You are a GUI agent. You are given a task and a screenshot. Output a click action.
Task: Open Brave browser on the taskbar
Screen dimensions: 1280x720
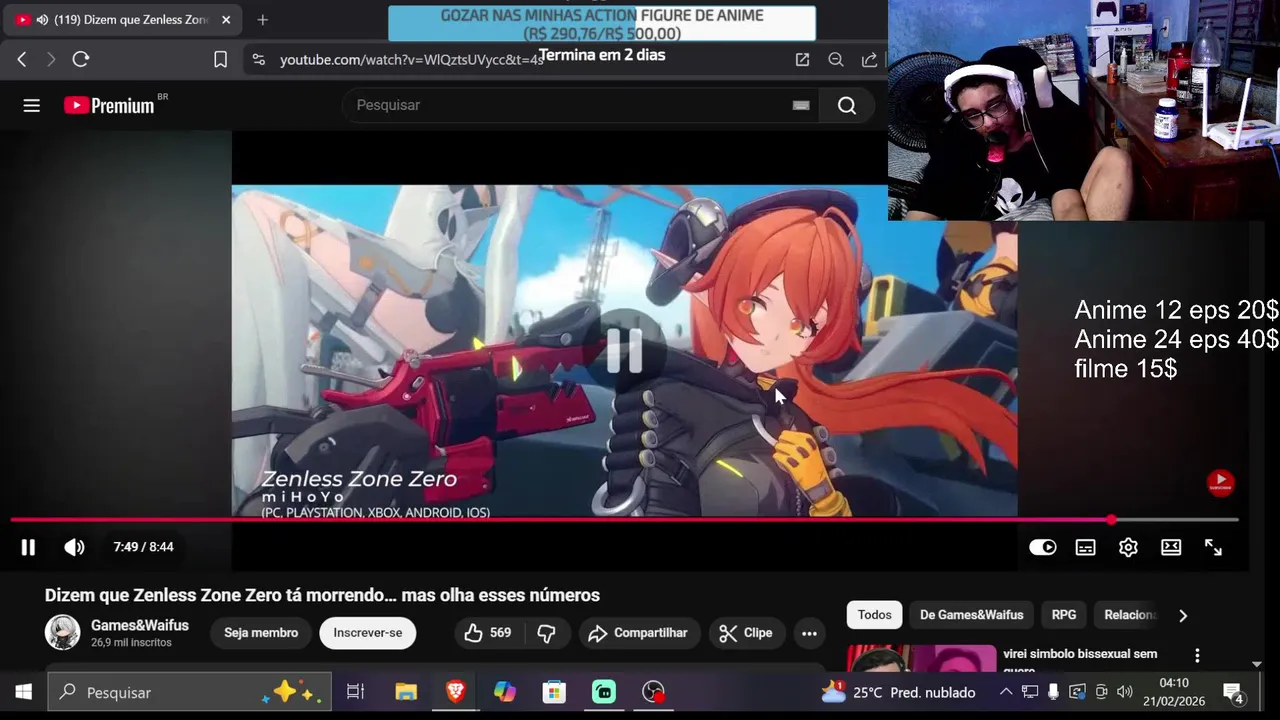pyautogui.click(x=455, y=692)
